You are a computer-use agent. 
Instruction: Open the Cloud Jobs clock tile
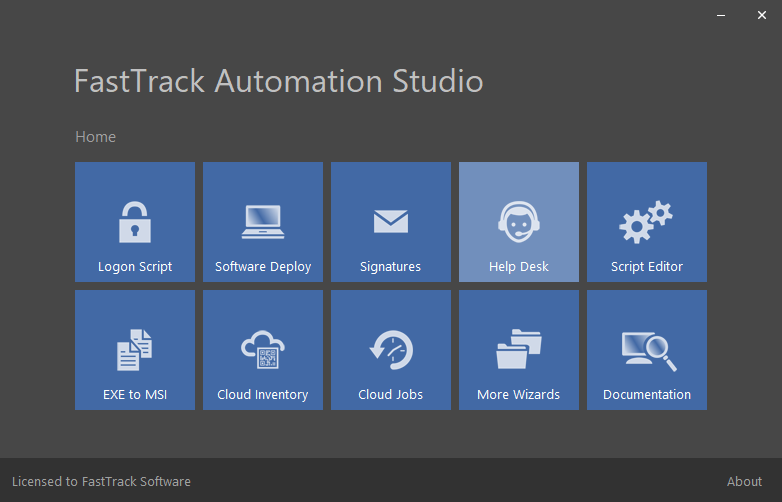[x=391, y=350]
